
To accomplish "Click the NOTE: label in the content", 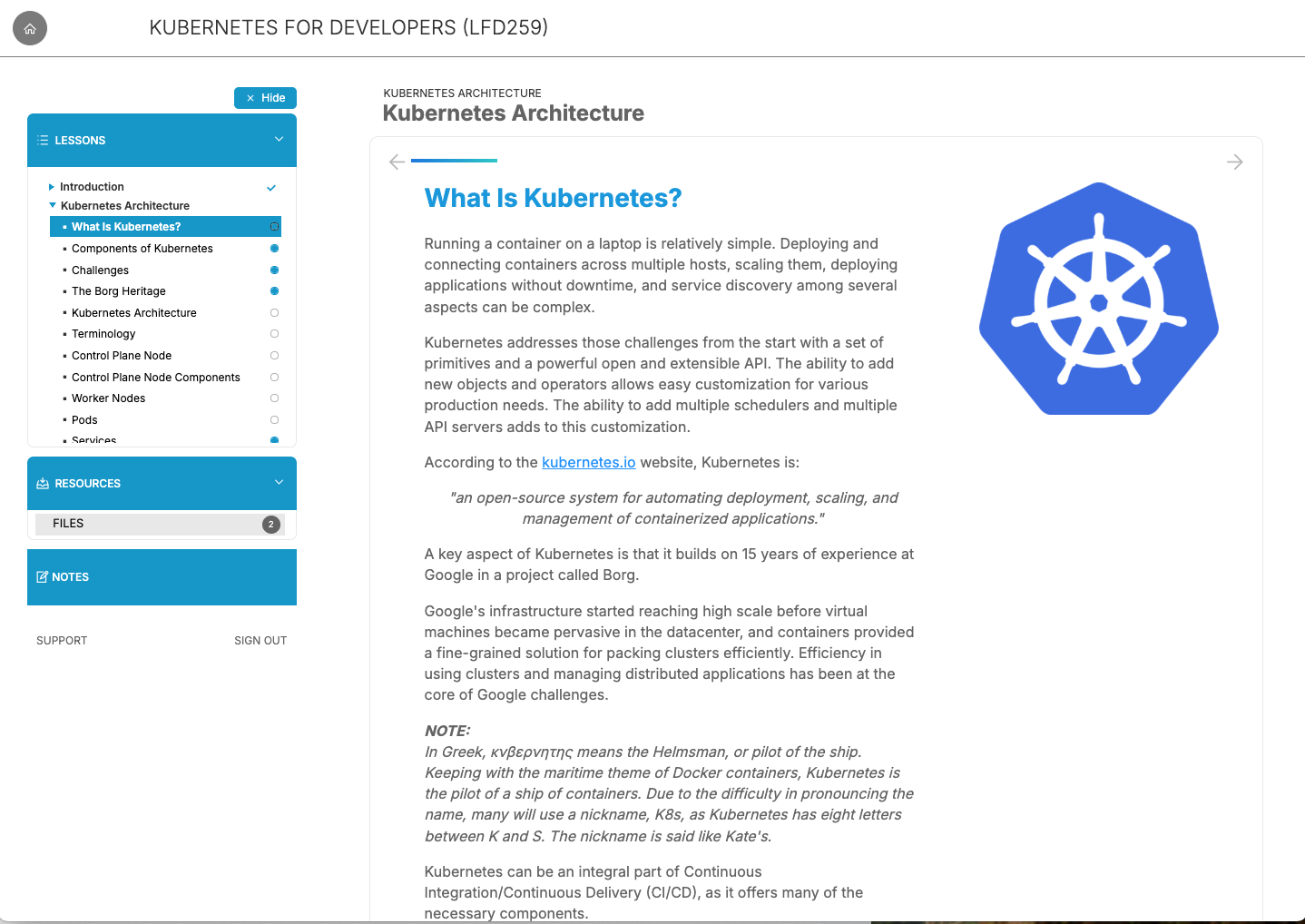I will point(447,732).
